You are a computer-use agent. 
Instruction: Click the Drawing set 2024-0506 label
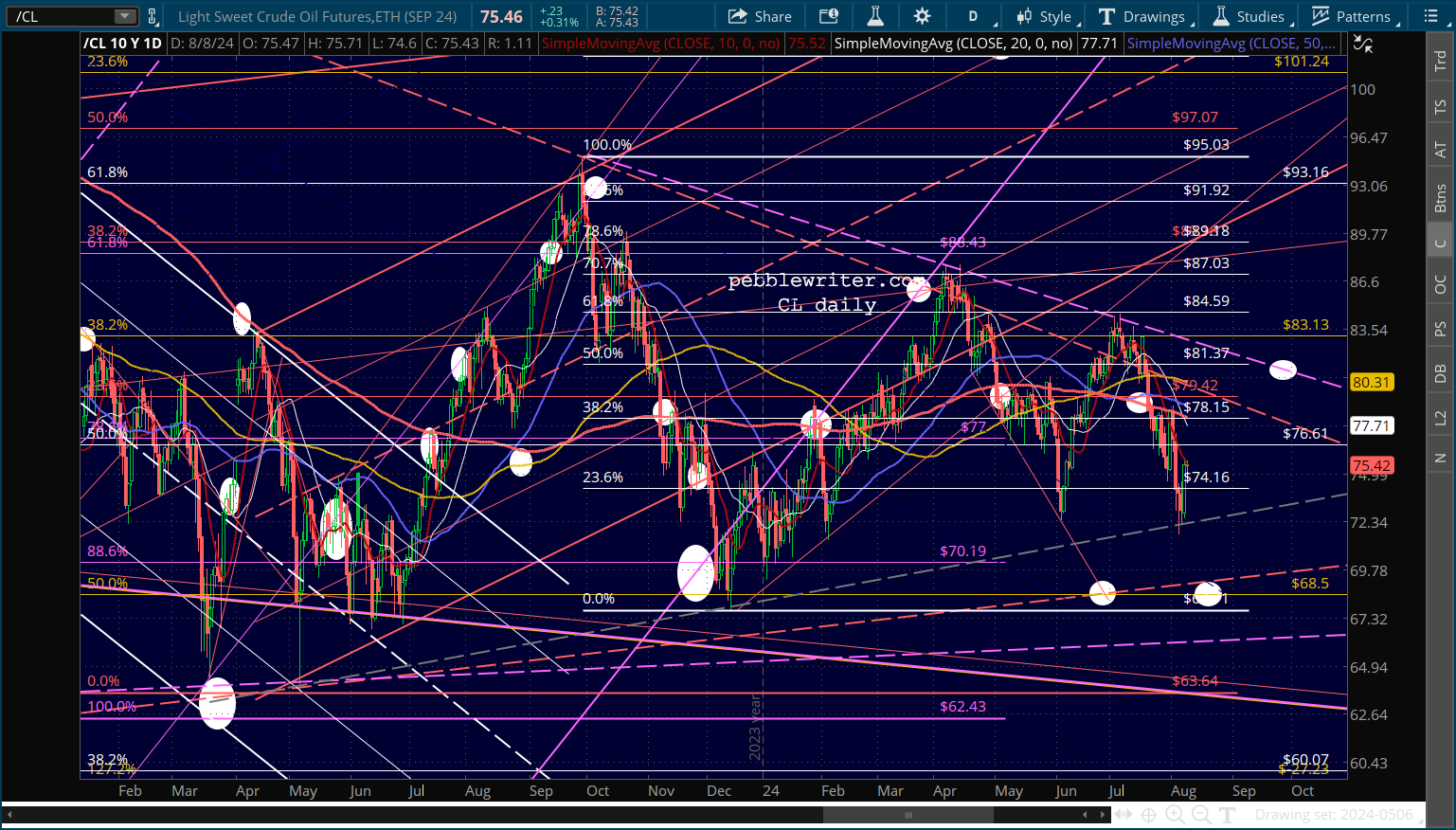tap(1334, 815)
